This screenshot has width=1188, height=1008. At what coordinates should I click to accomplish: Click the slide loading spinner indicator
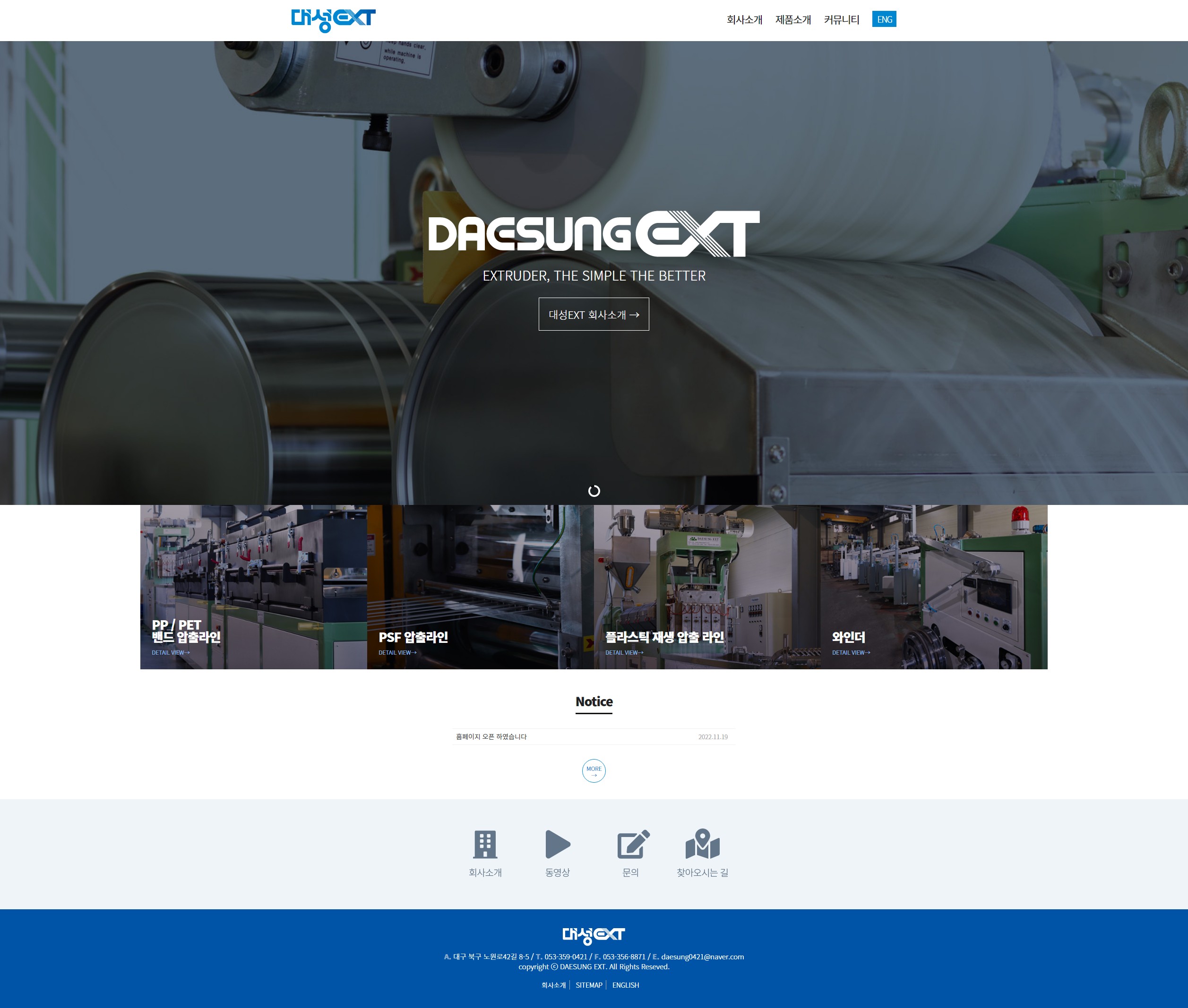(x=594, y=491)
